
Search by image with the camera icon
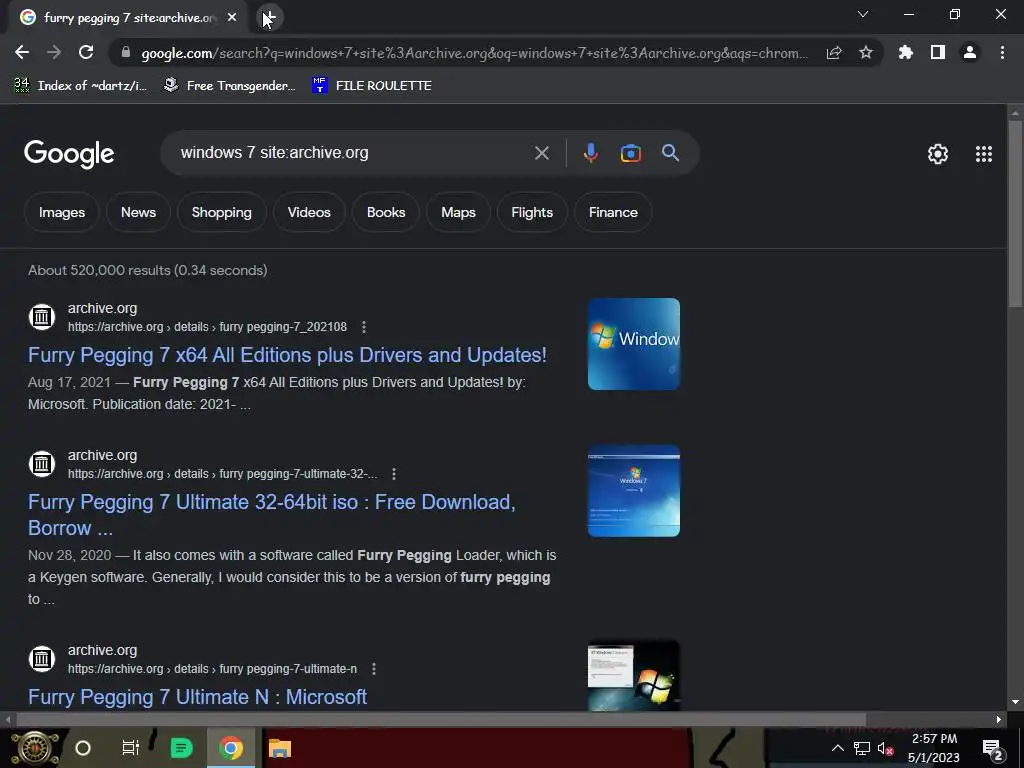point(630,153)
